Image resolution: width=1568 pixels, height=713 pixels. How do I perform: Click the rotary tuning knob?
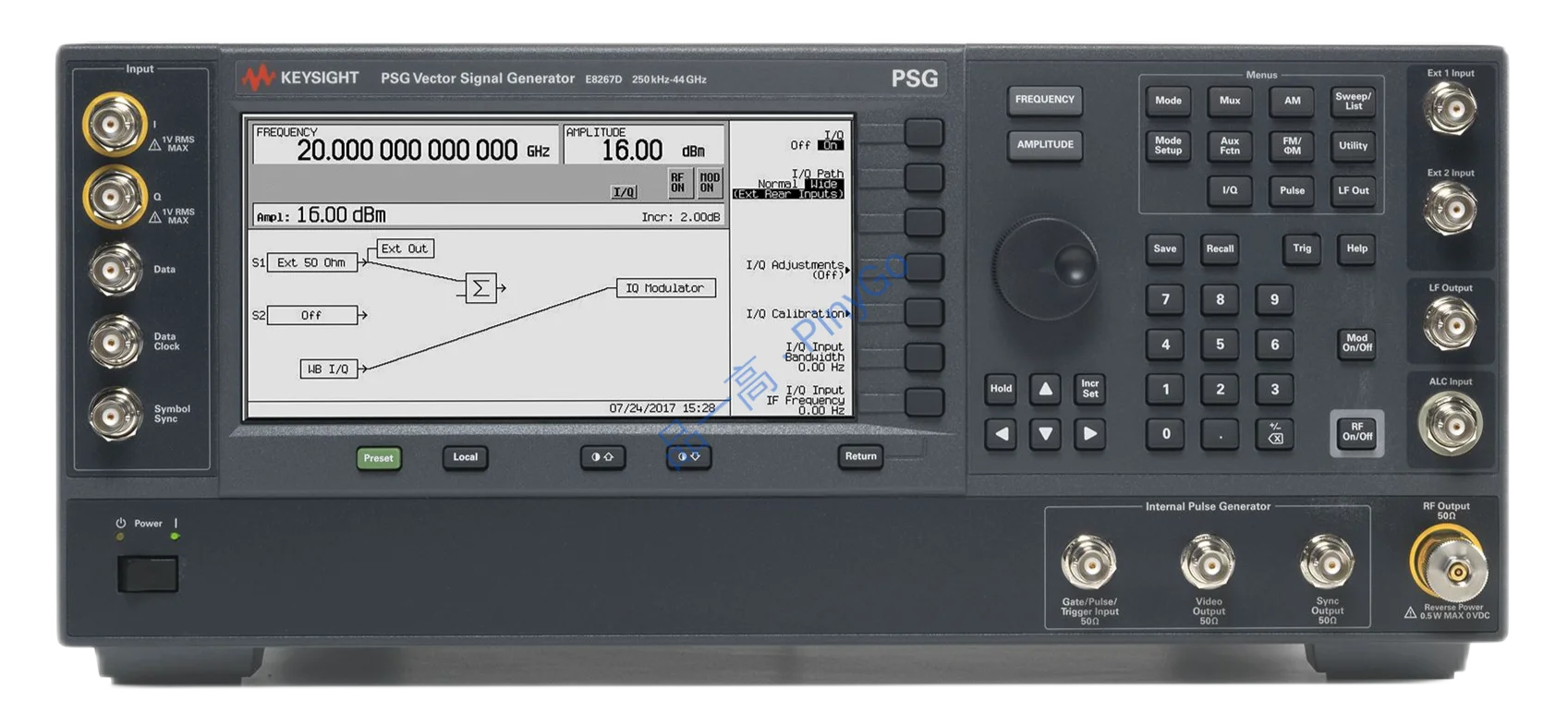(1046, 268)
